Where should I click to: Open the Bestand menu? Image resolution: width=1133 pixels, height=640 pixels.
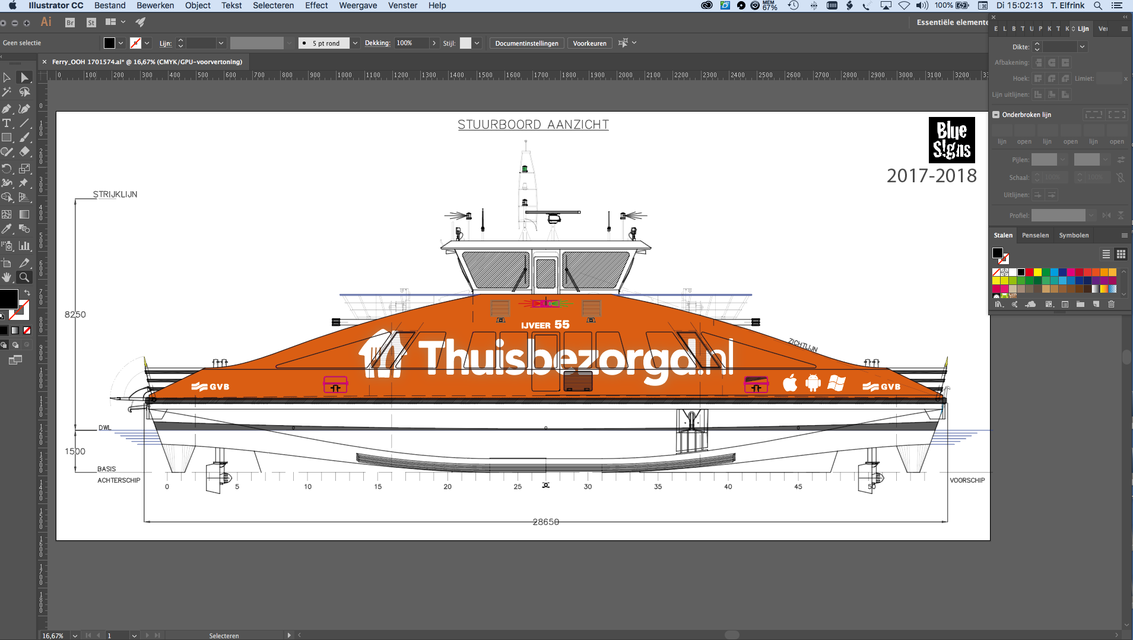click(x=110, y=5)
